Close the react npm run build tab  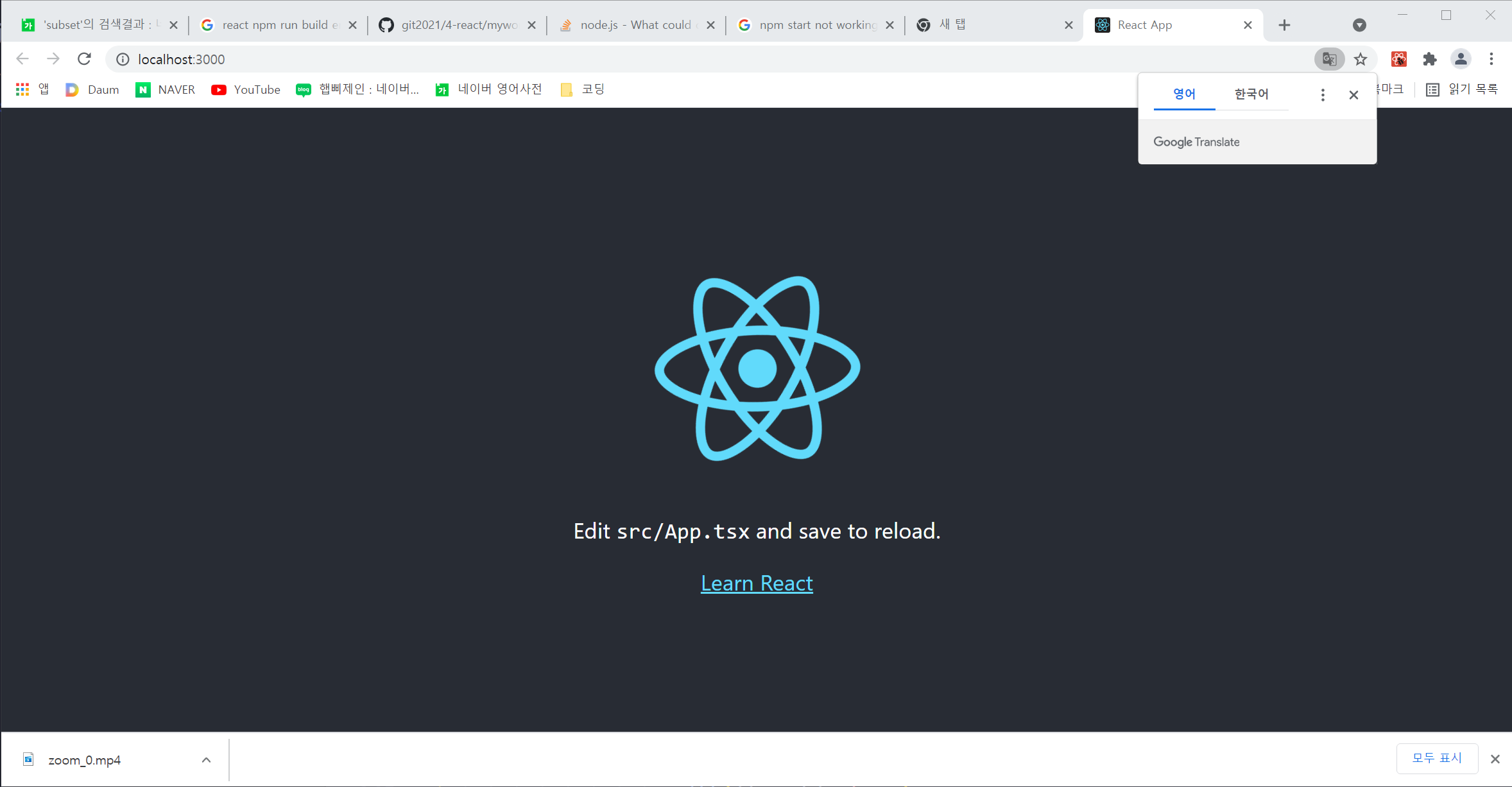pyautogui.click(x=352, y=25)
